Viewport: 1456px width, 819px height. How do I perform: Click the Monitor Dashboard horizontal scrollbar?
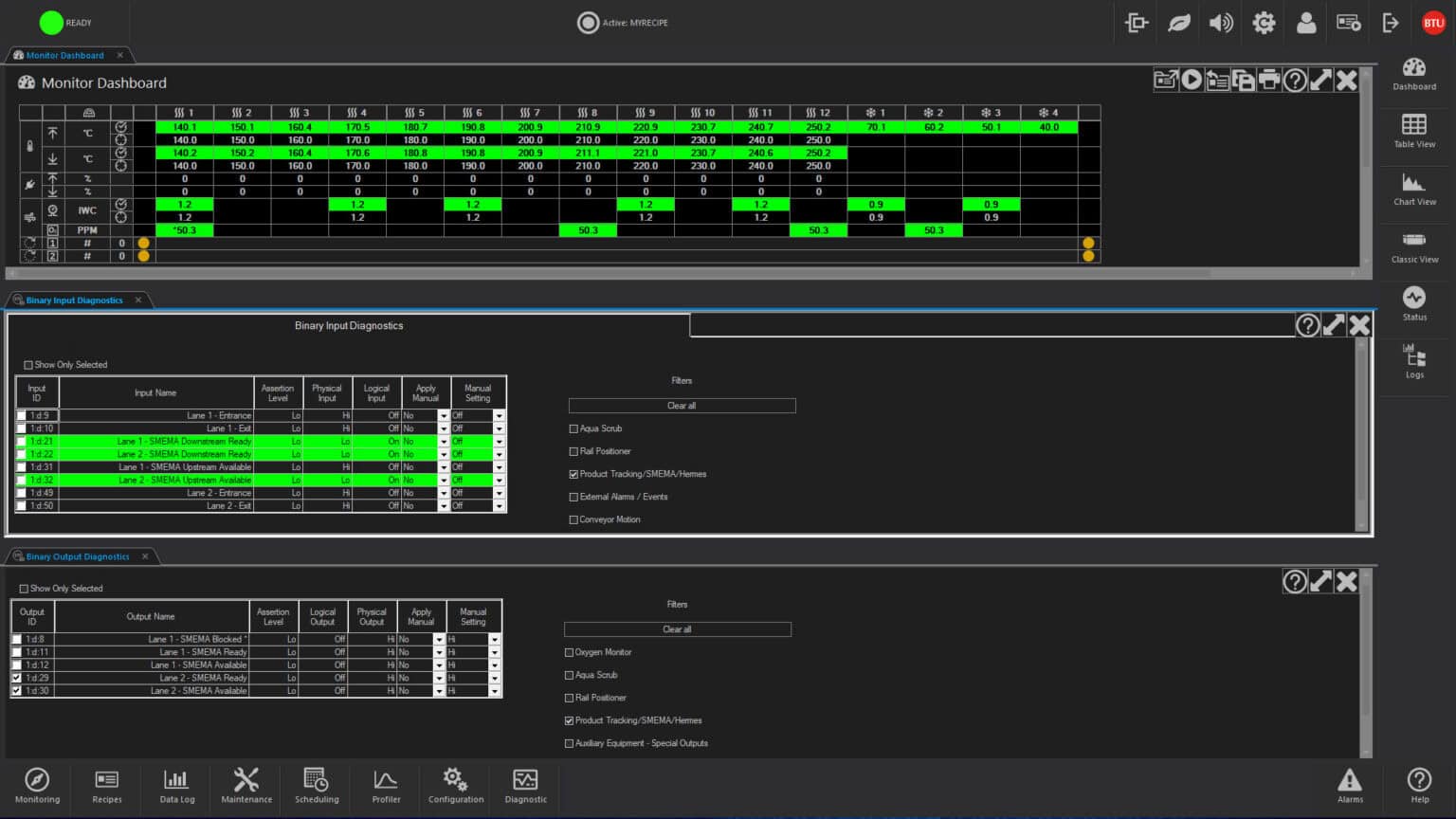tap(682, 273)
